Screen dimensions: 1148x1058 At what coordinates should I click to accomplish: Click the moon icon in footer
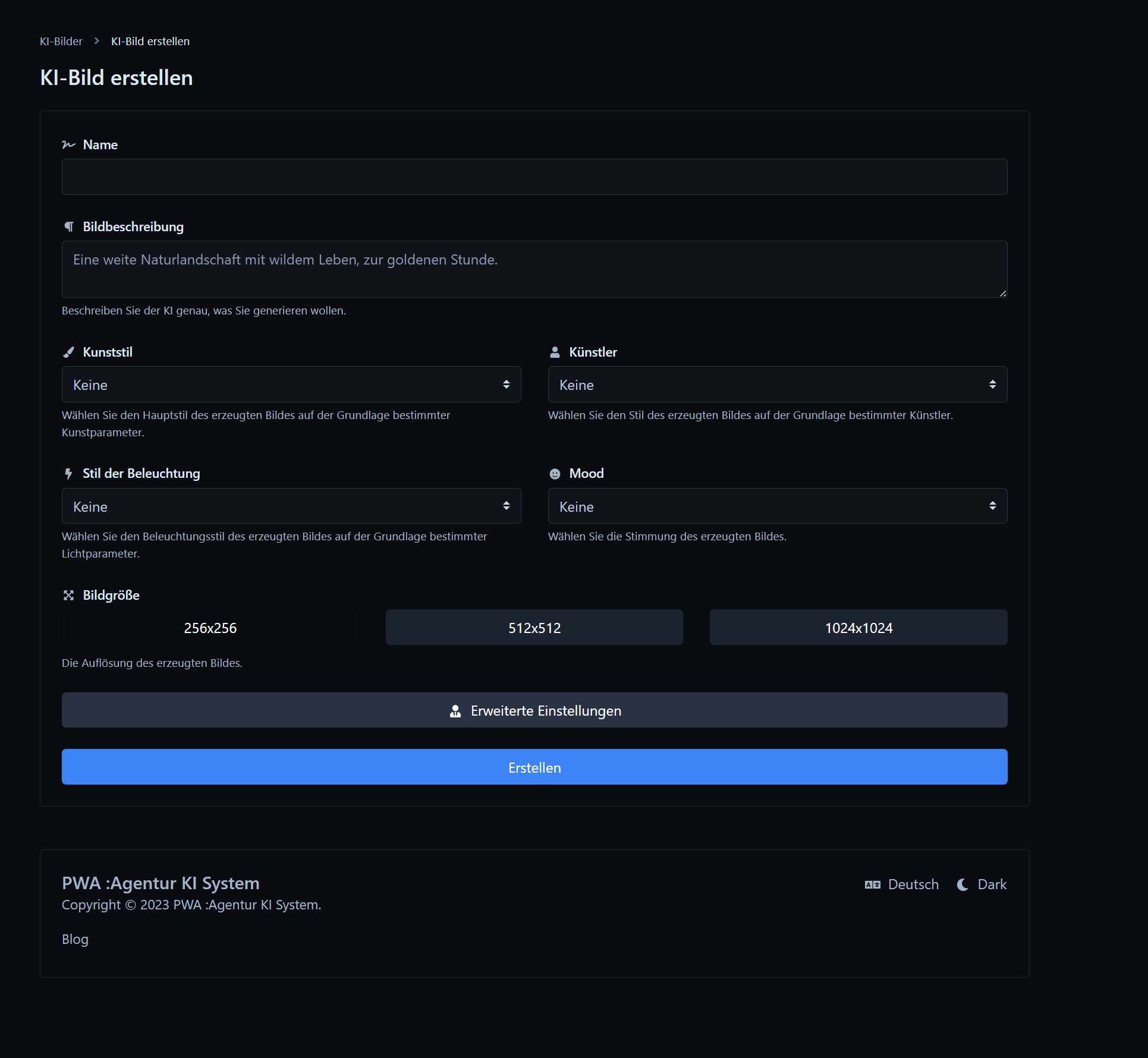(962, 884)
